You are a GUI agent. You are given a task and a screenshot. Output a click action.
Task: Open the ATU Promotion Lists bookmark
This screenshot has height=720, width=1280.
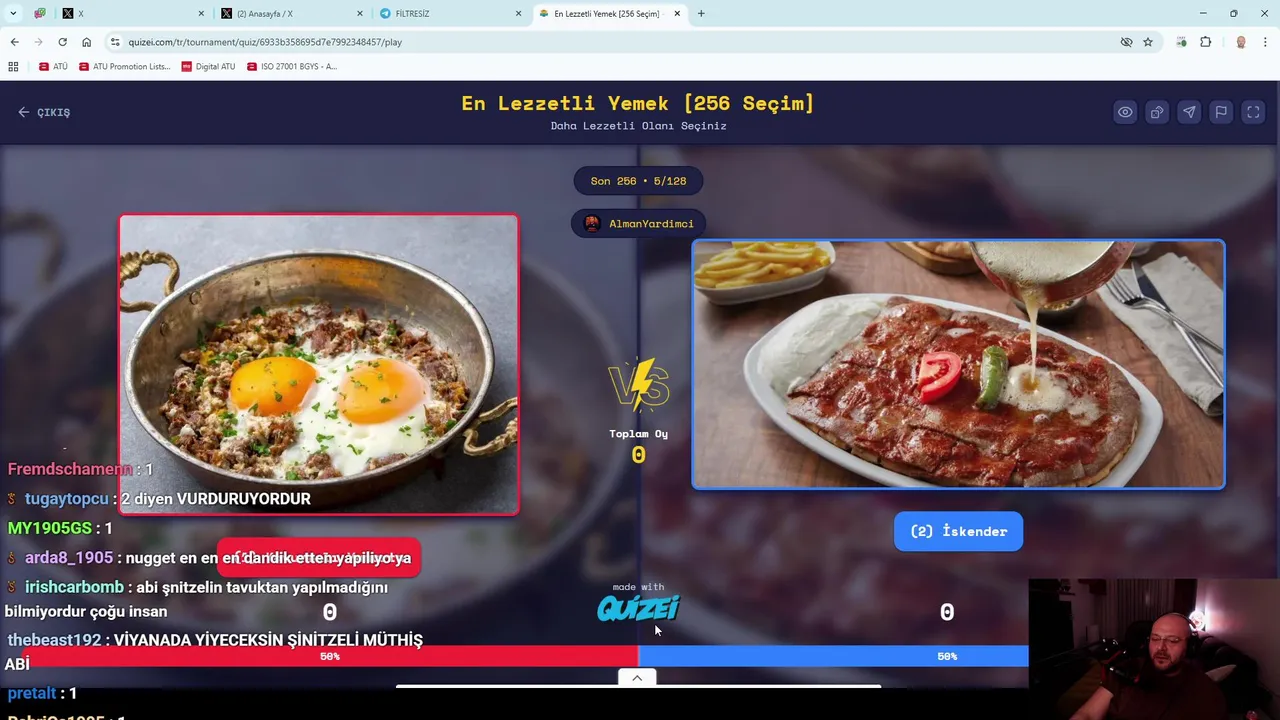click(x=124, y=67)
